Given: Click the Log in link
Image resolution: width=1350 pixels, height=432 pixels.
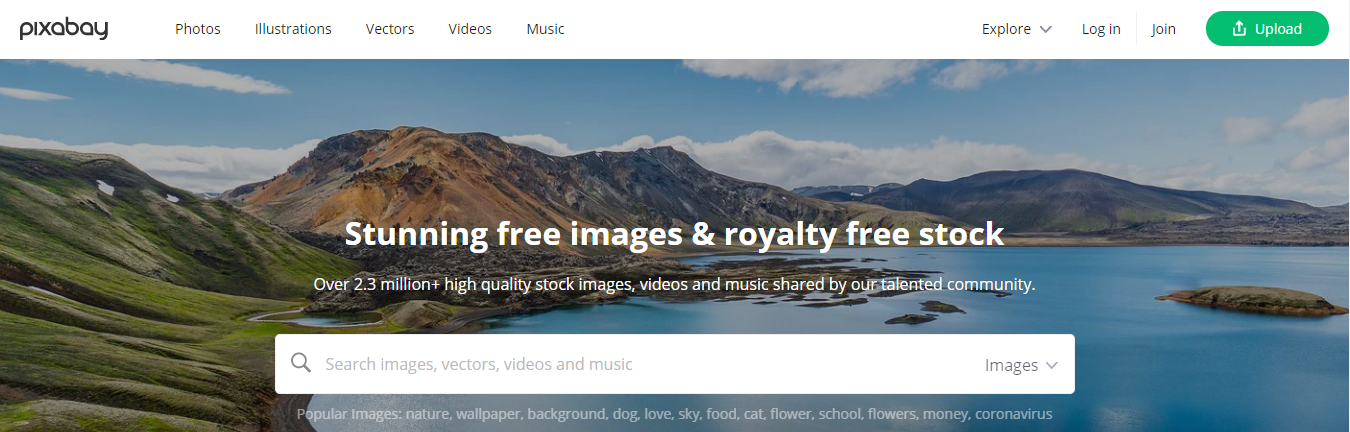Looking at the screenshot, I should (1101, 29).
